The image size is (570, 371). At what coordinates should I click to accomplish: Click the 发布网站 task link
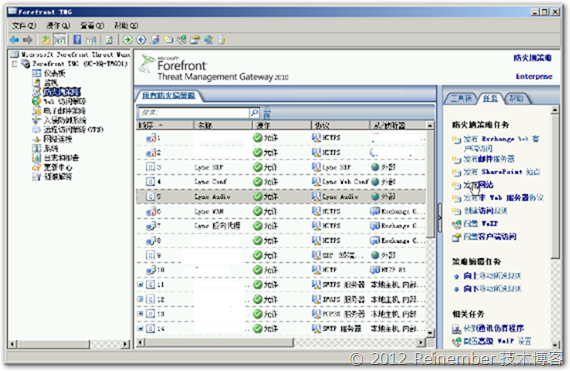tap(478, 185)
